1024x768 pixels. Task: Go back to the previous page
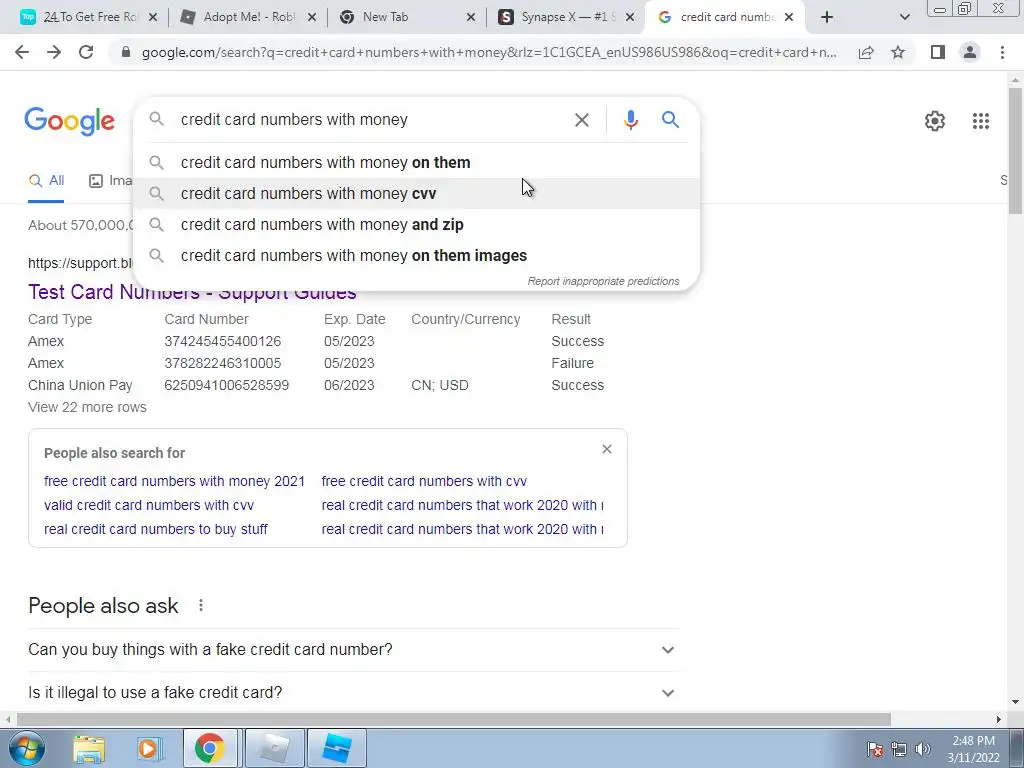22,52
